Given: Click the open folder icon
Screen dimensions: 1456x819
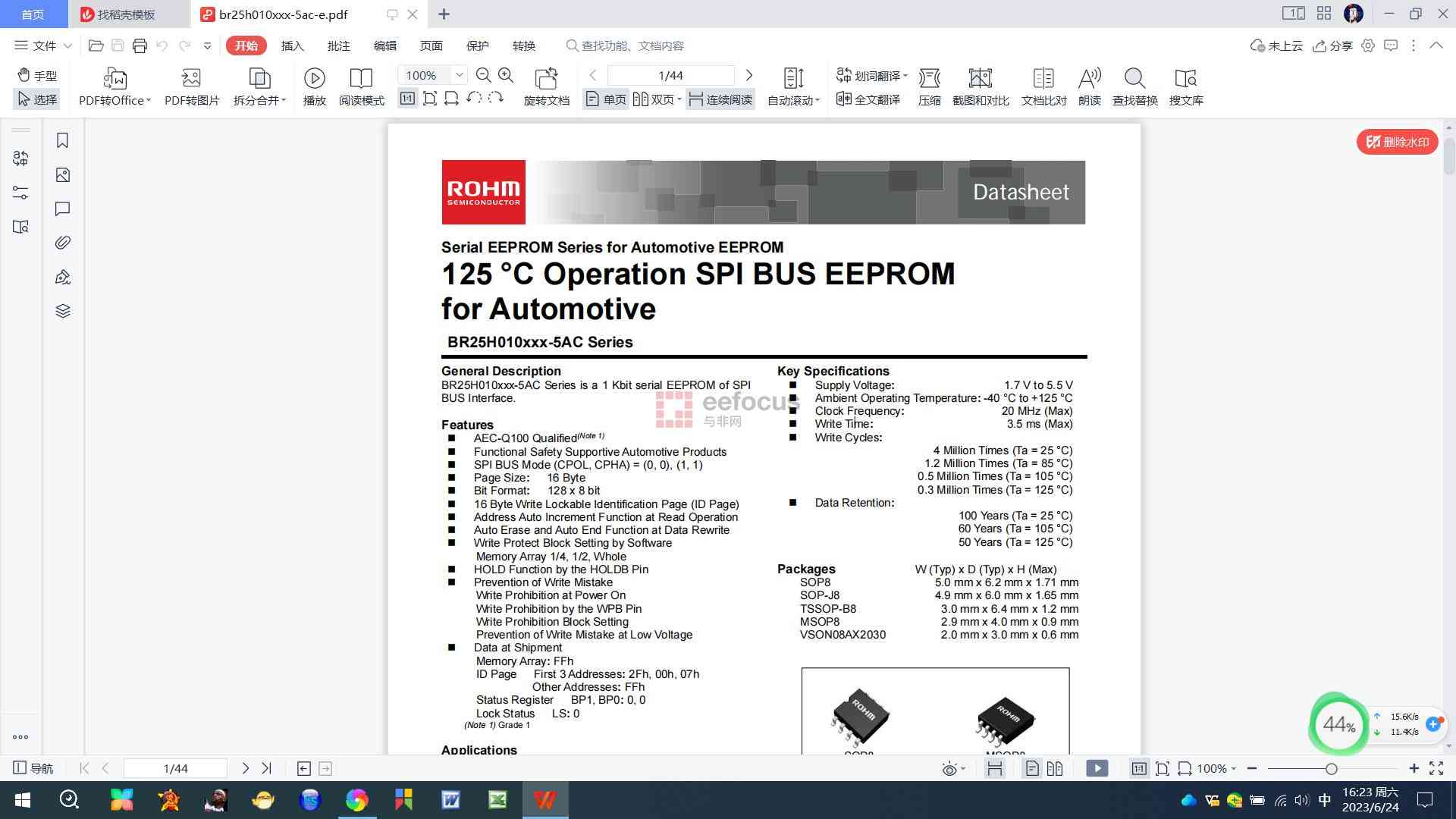Looking at the screenshot, I should click(96, 45).
